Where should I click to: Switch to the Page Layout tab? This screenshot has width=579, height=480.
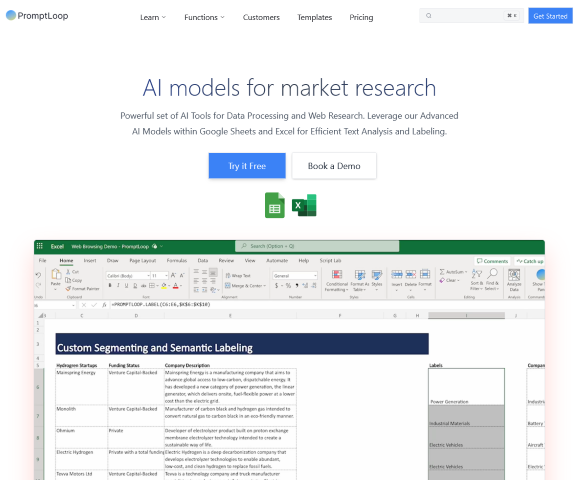143,260
